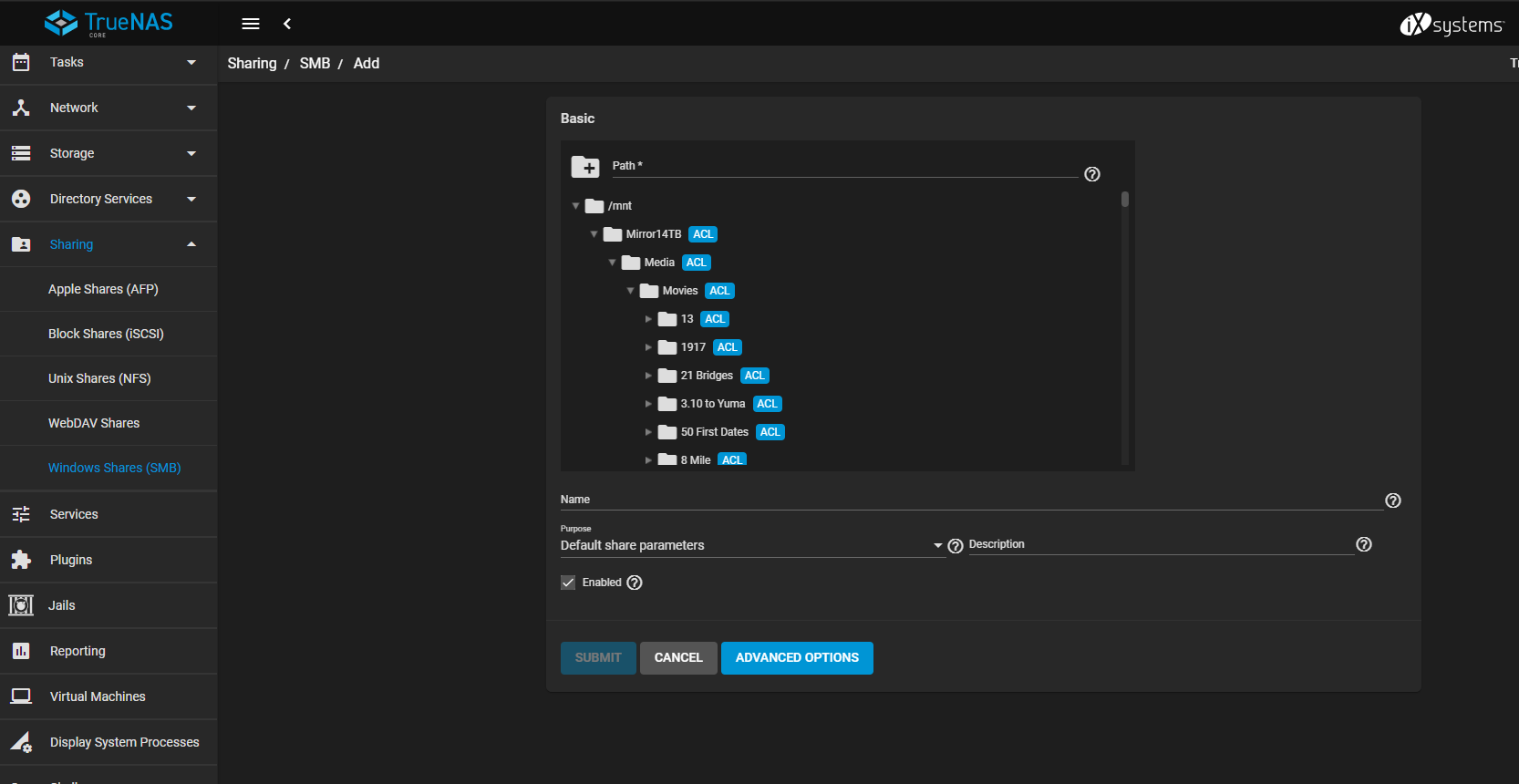Click the create new folder icon beside Path
Image resolution: width=1519 pixels, height=784 pixels.
pos(585,167)
